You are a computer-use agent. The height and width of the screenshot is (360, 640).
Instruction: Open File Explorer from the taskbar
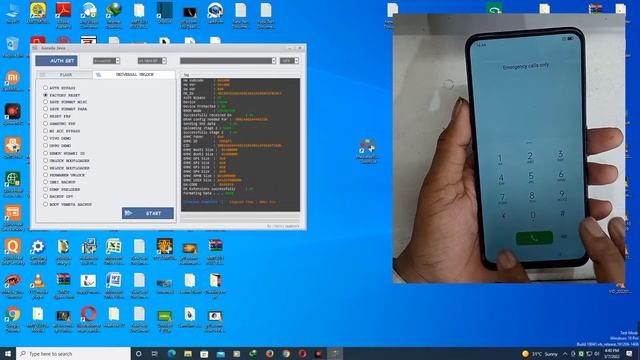[188, 353]
